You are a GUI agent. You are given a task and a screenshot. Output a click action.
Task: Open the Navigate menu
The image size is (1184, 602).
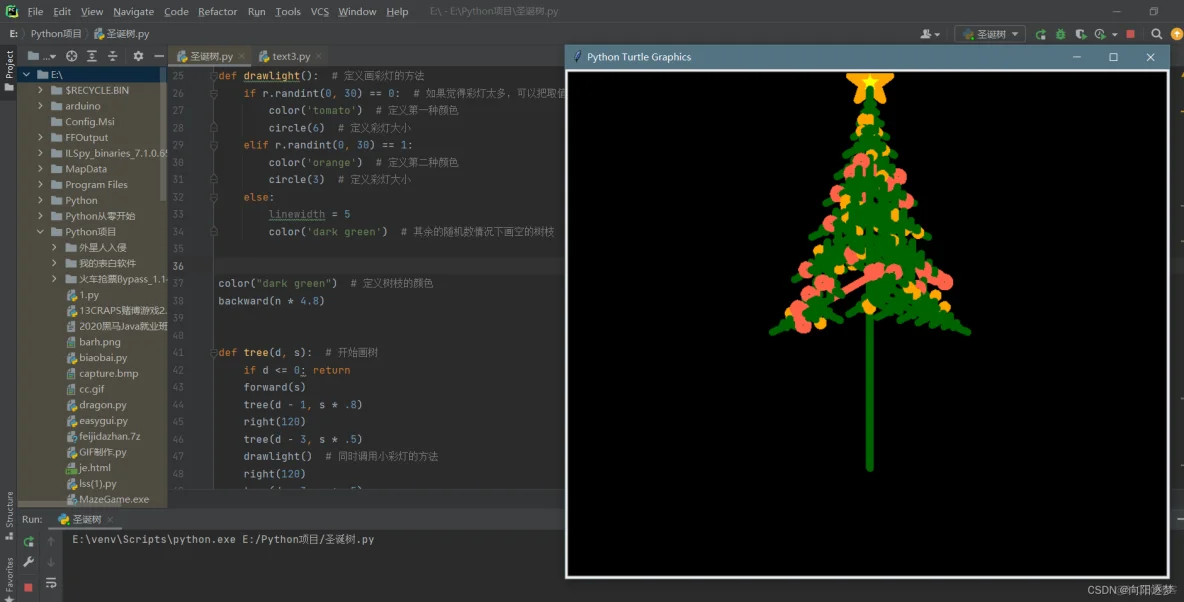tap(134, 11)
